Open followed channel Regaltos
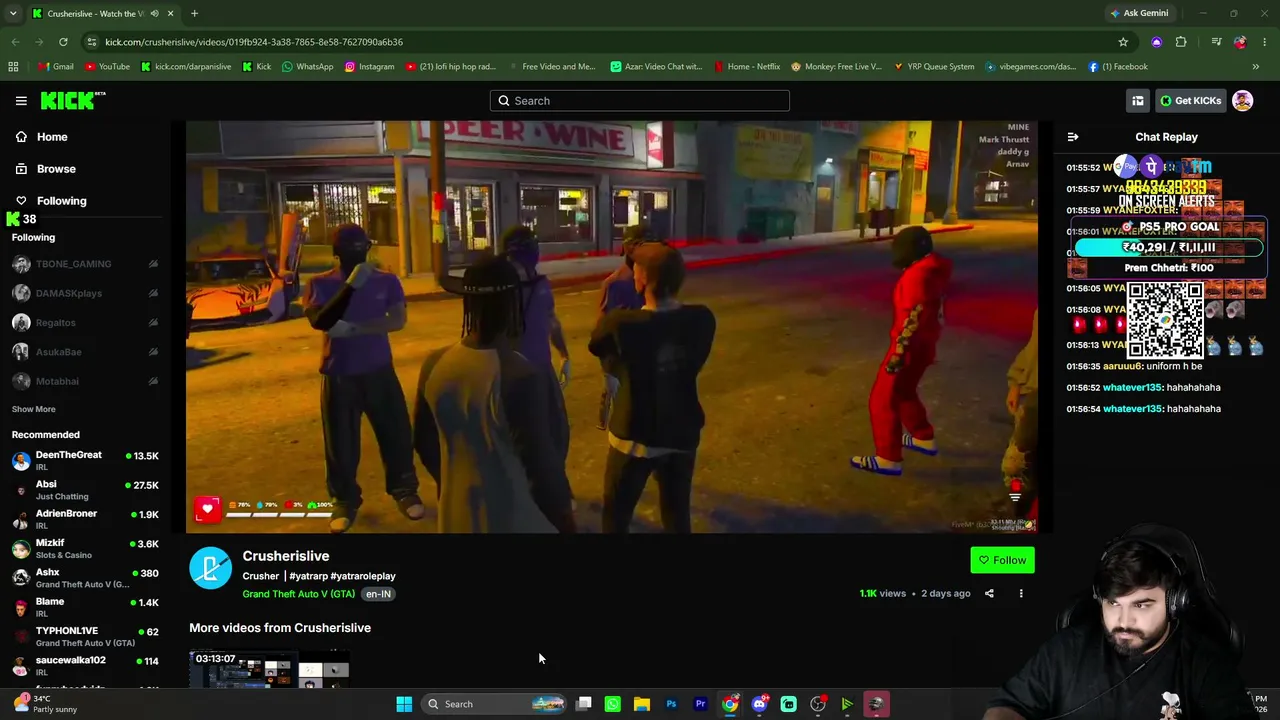 click(55, 323)
